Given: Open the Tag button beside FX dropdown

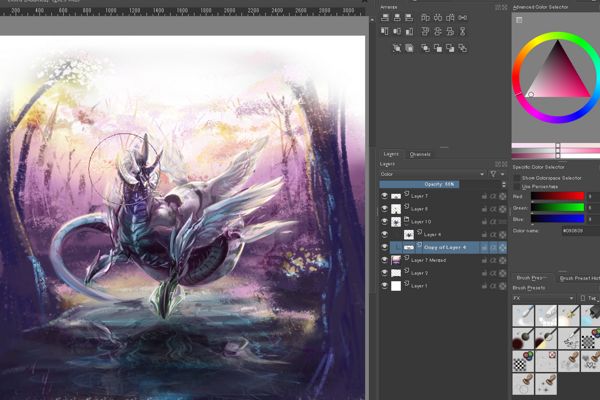Looking at the screenshot, I should point(589,298).
